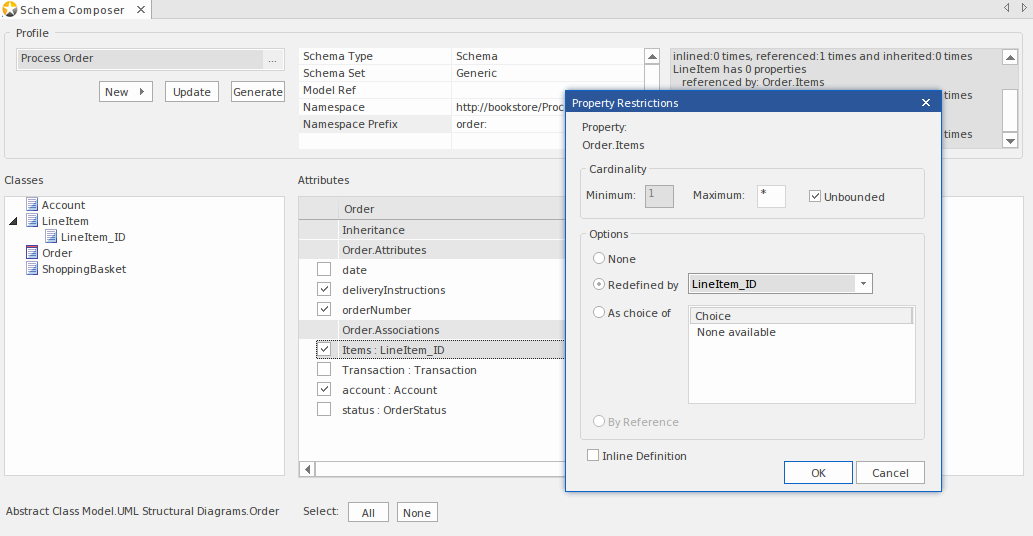1033x536 pixels.
Task: Click the ShoppingBasket class icon
Action: point(32,269)
